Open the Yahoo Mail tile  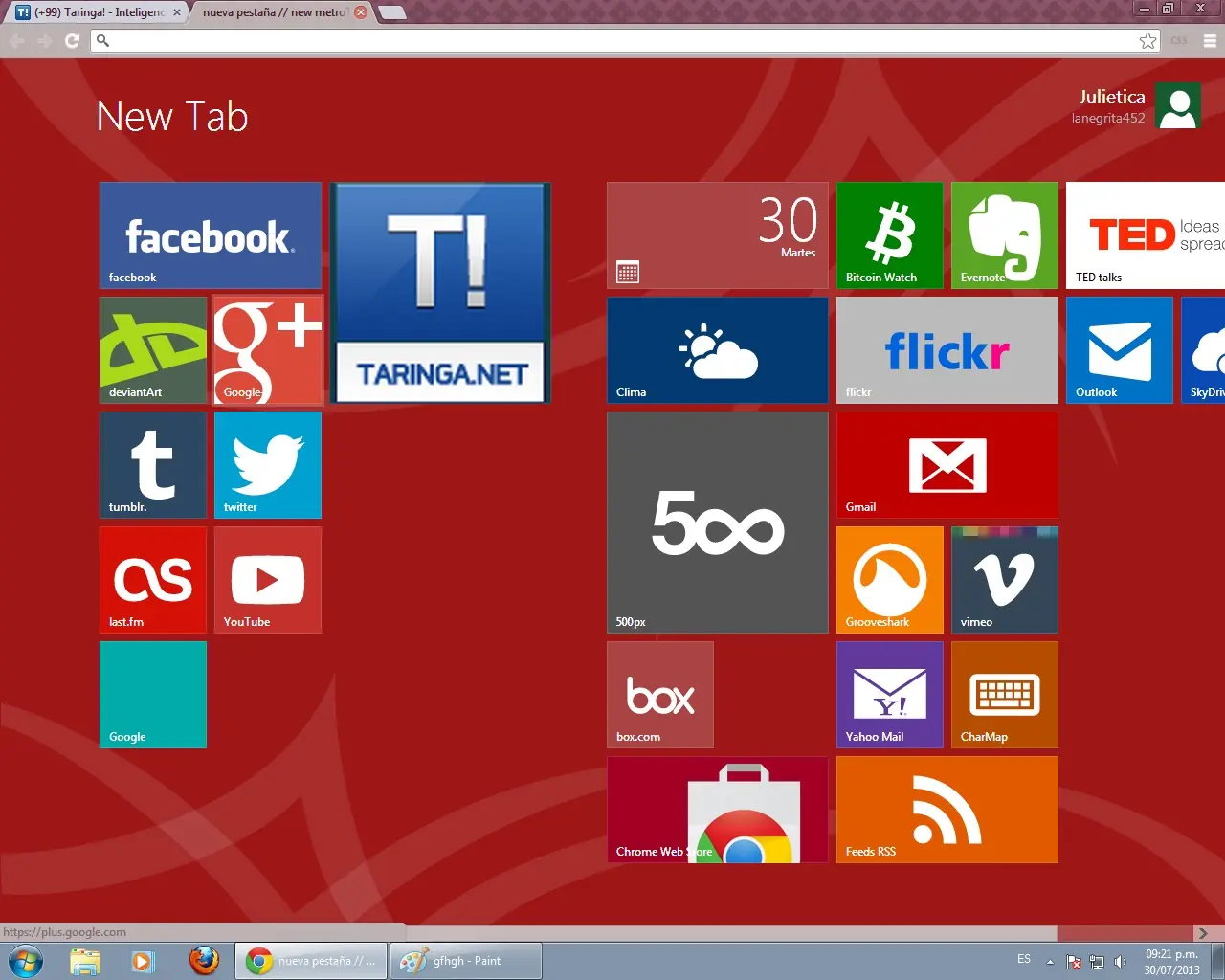click(x=890, y=695)
